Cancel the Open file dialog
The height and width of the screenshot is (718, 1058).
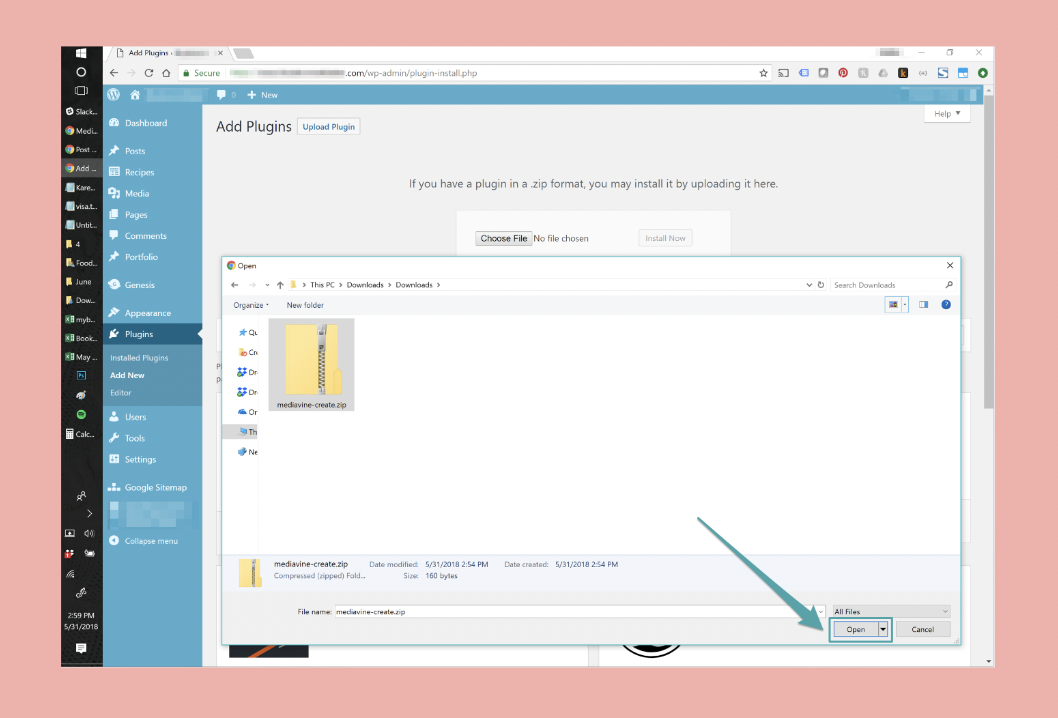922,629
